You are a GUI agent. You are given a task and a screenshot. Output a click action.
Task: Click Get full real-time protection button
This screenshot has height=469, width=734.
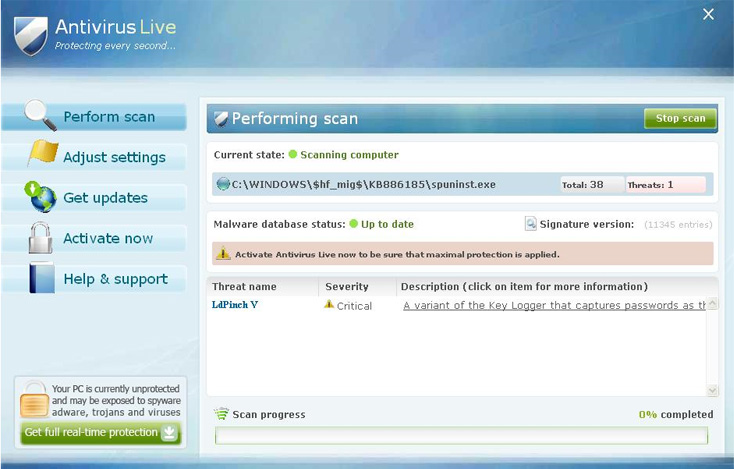tap(100, 432)
